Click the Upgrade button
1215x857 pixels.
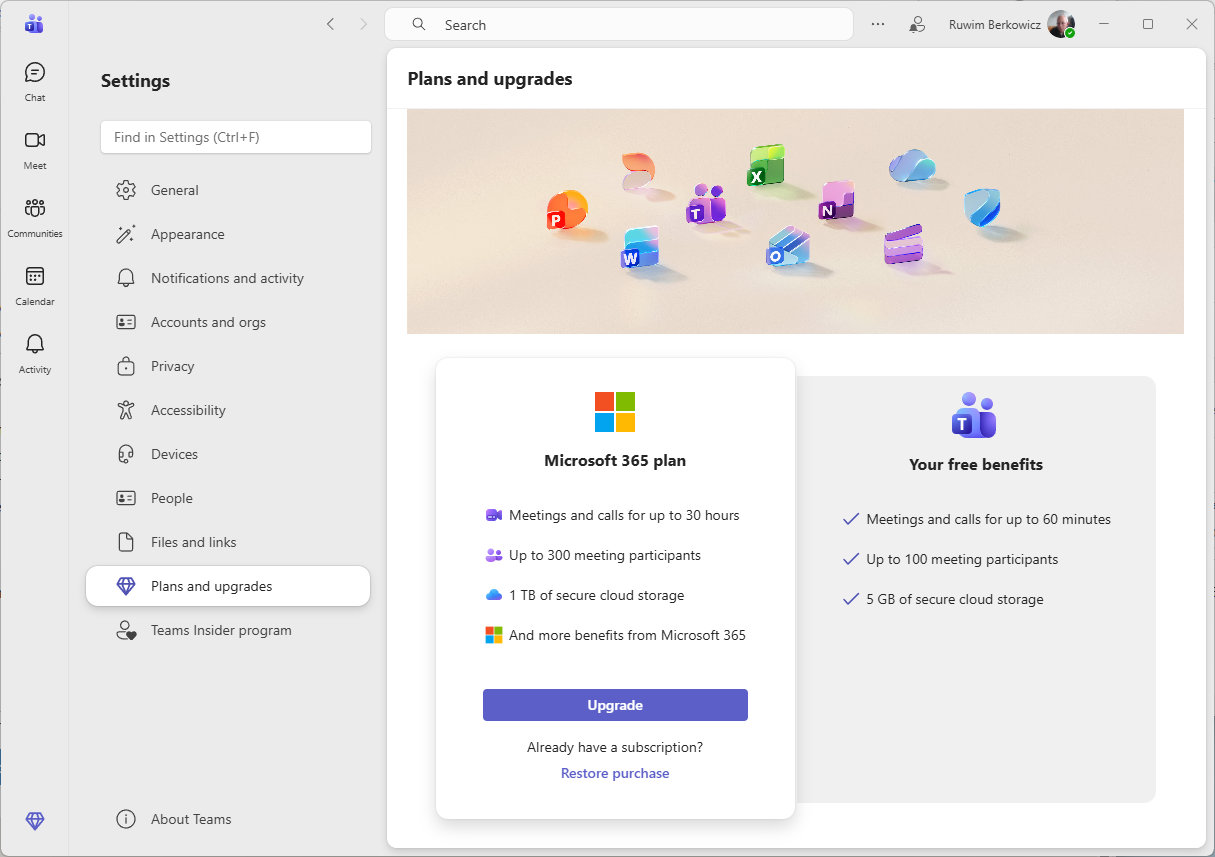614,705
